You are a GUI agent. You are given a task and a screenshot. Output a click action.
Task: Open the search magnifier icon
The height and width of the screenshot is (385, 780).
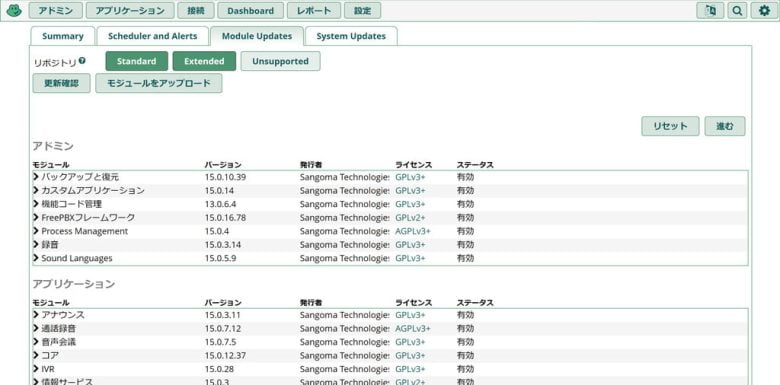[737, 10]
